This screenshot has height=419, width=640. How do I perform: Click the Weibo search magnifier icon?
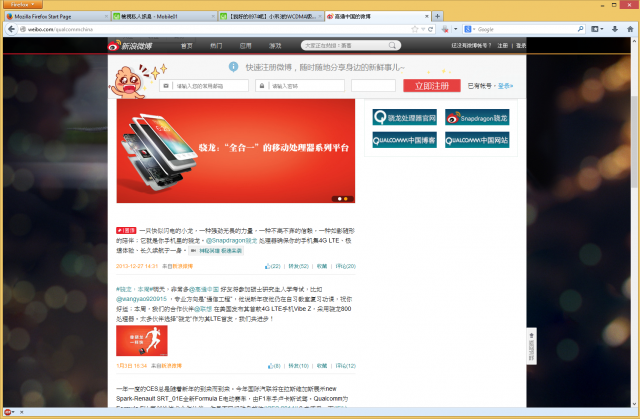[x=392, y=45]
